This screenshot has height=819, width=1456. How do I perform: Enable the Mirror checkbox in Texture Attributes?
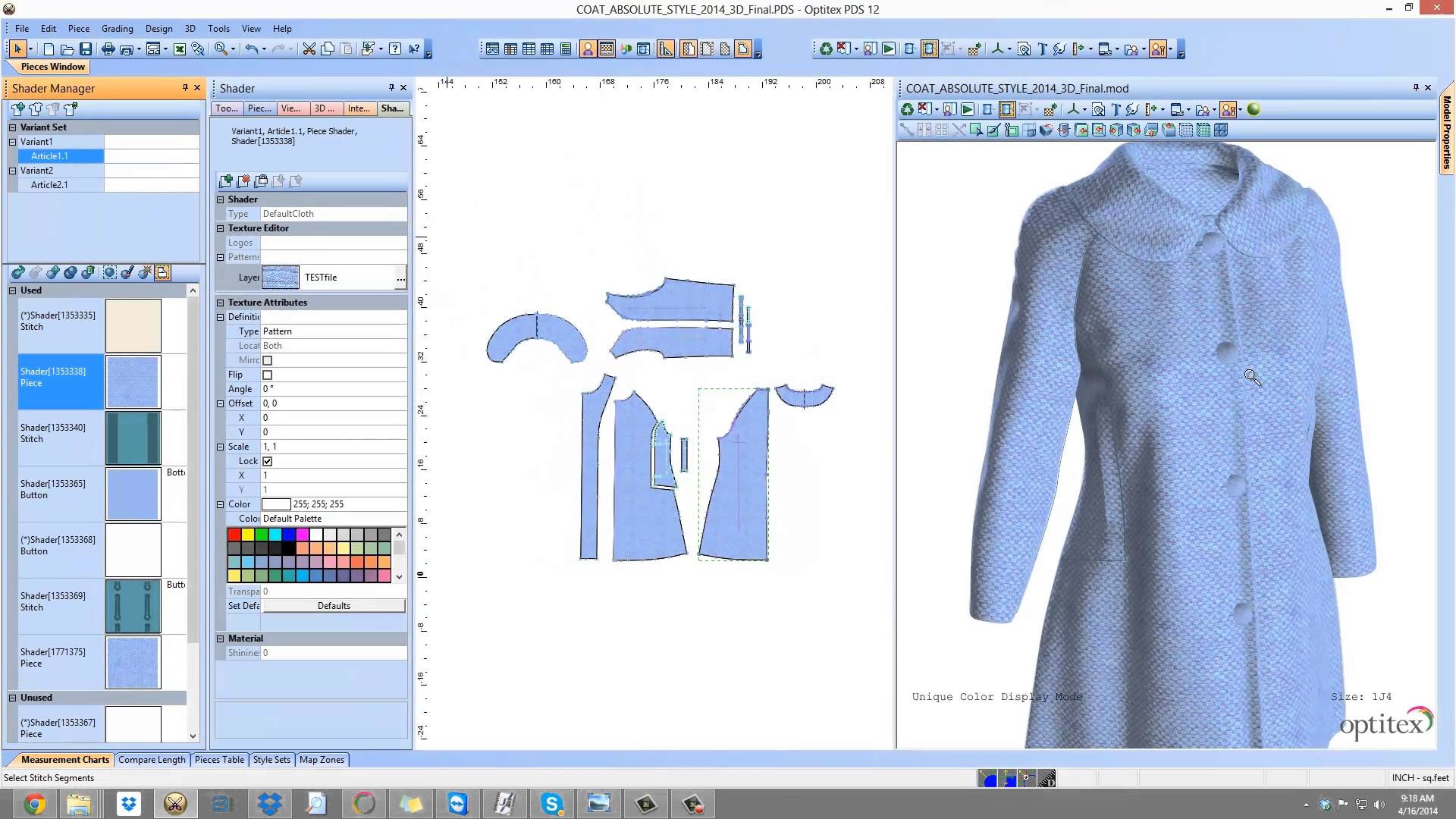click(267, 360)
